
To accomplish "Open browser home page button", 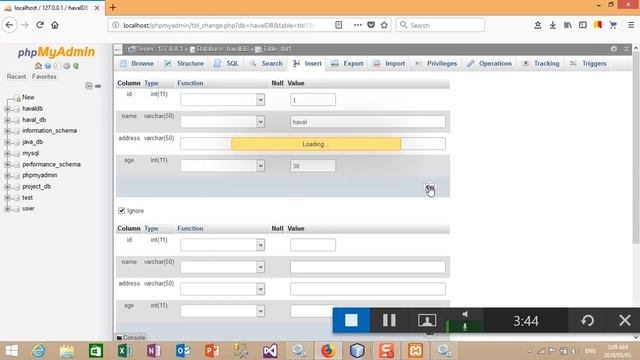I will click(55, 25).
